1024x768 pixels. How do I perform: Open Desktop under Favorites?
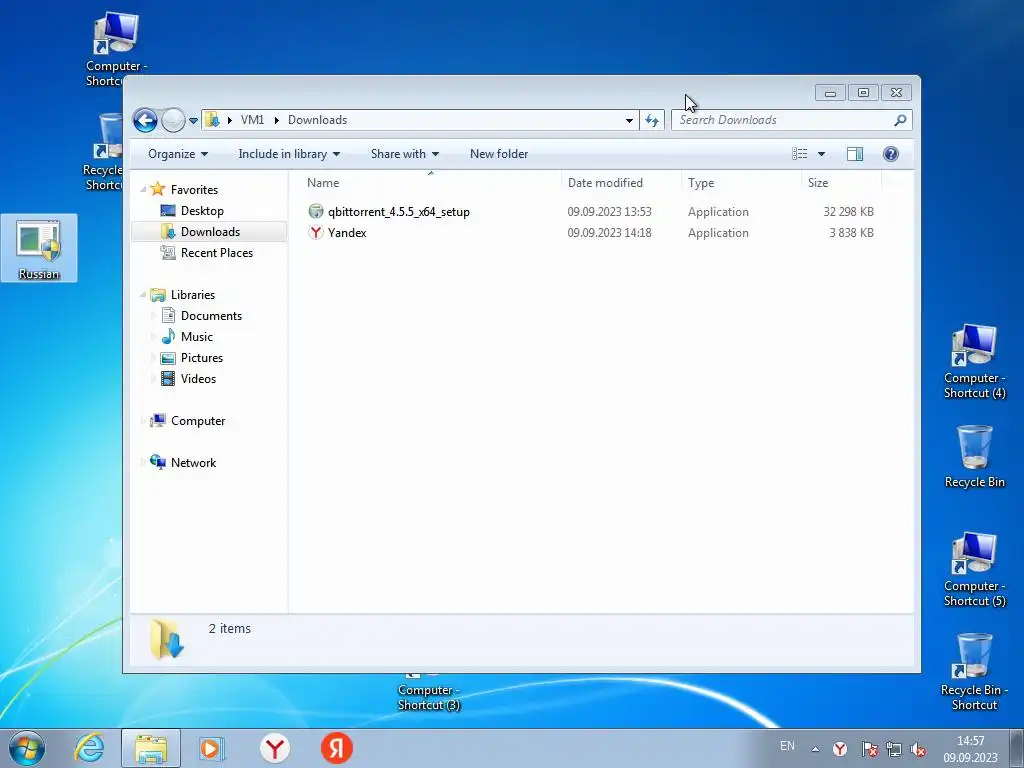[202, 211]
